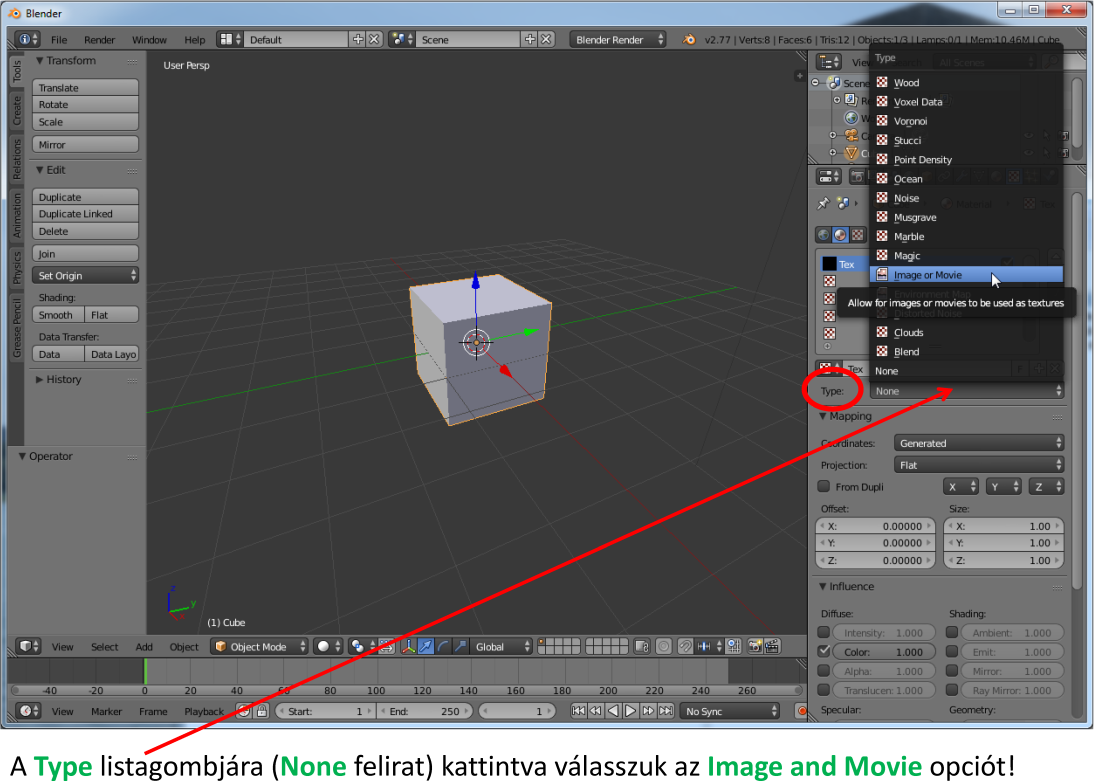The height and width of the screenshot is (782, 1094).
Task: Expand the History panel
Action: pyautogui.click(x=40, y=379)
